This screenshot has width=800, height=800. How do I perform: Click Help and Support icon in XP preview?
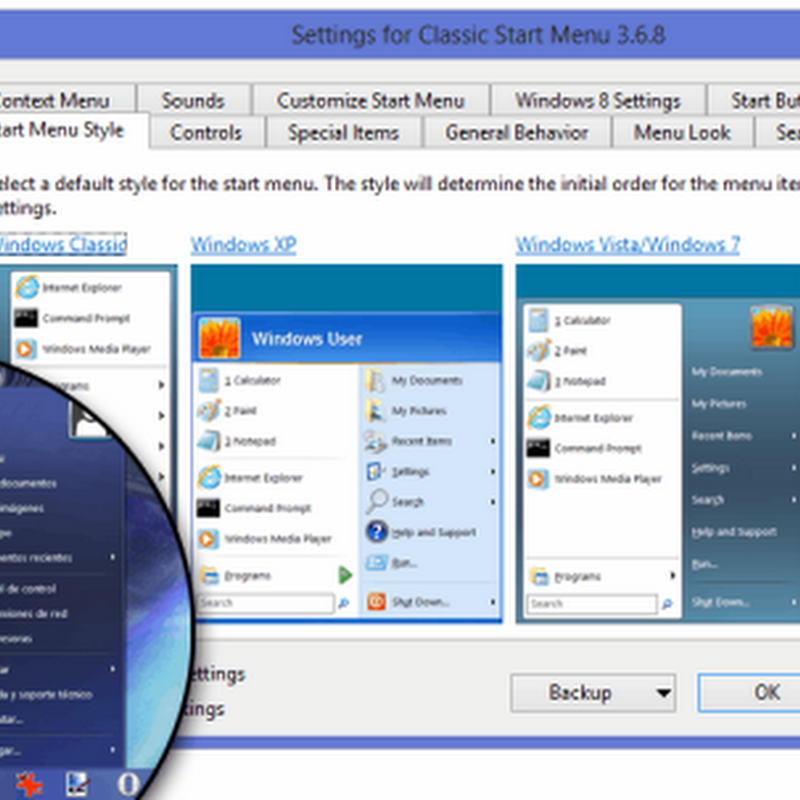click(x=377, y=532)
